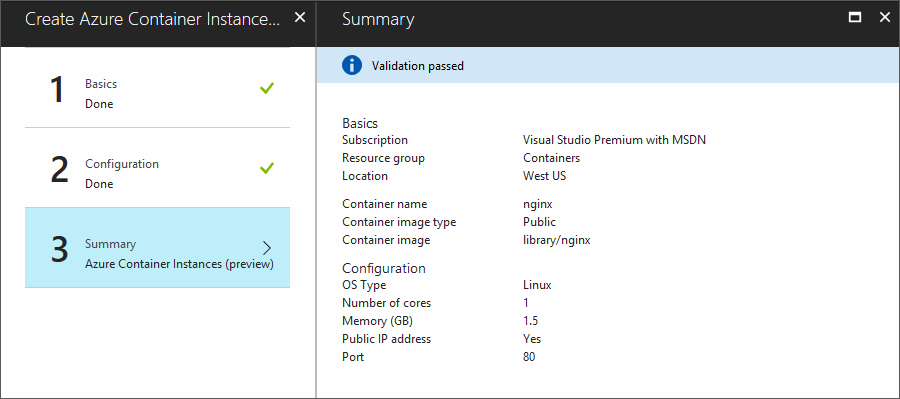The height and width of the screenshot is (399, 900).
Task: Close the Create Azure Container Instances blade
Action: [x=300, y=18]
